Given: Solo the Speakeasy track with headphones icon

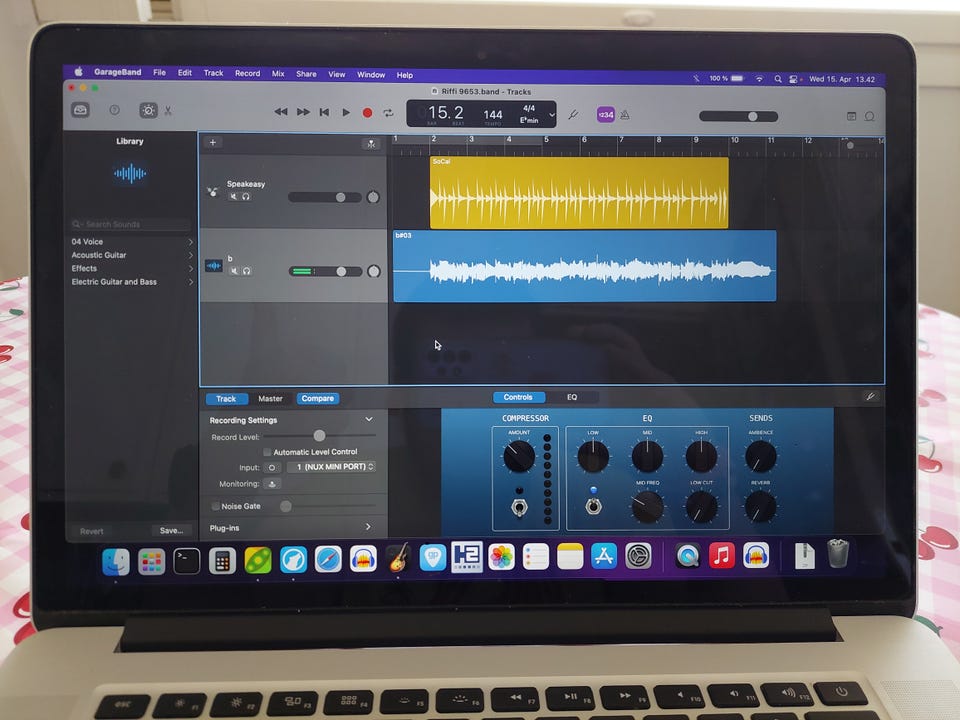Looking at the screenshot, I should click(x=246, y=197).
